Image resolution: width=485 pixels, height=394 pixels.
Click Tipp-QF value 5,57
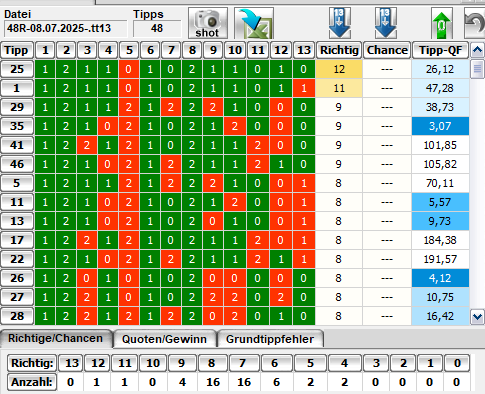point(440,202)
